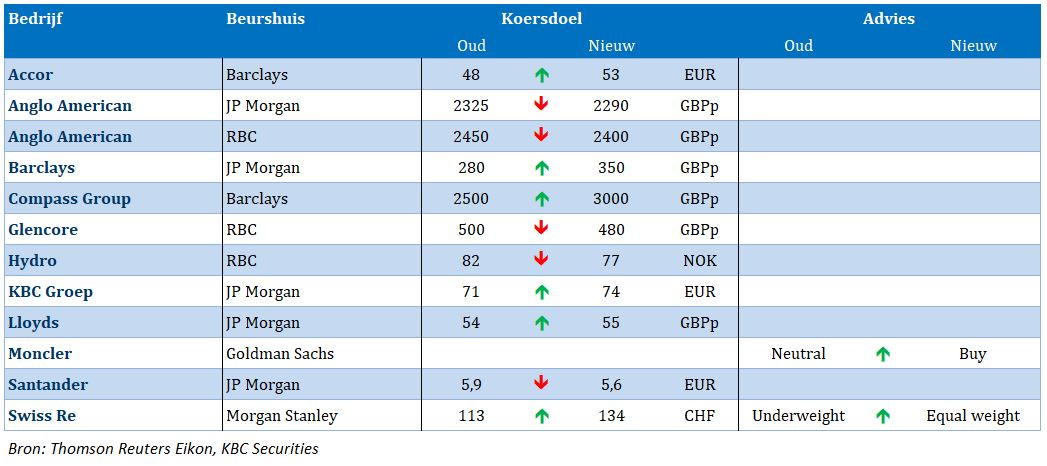This screenshot has height=466, width=1047.
Task: Click the green up arrow in Accor row
Action: [542, 75]
